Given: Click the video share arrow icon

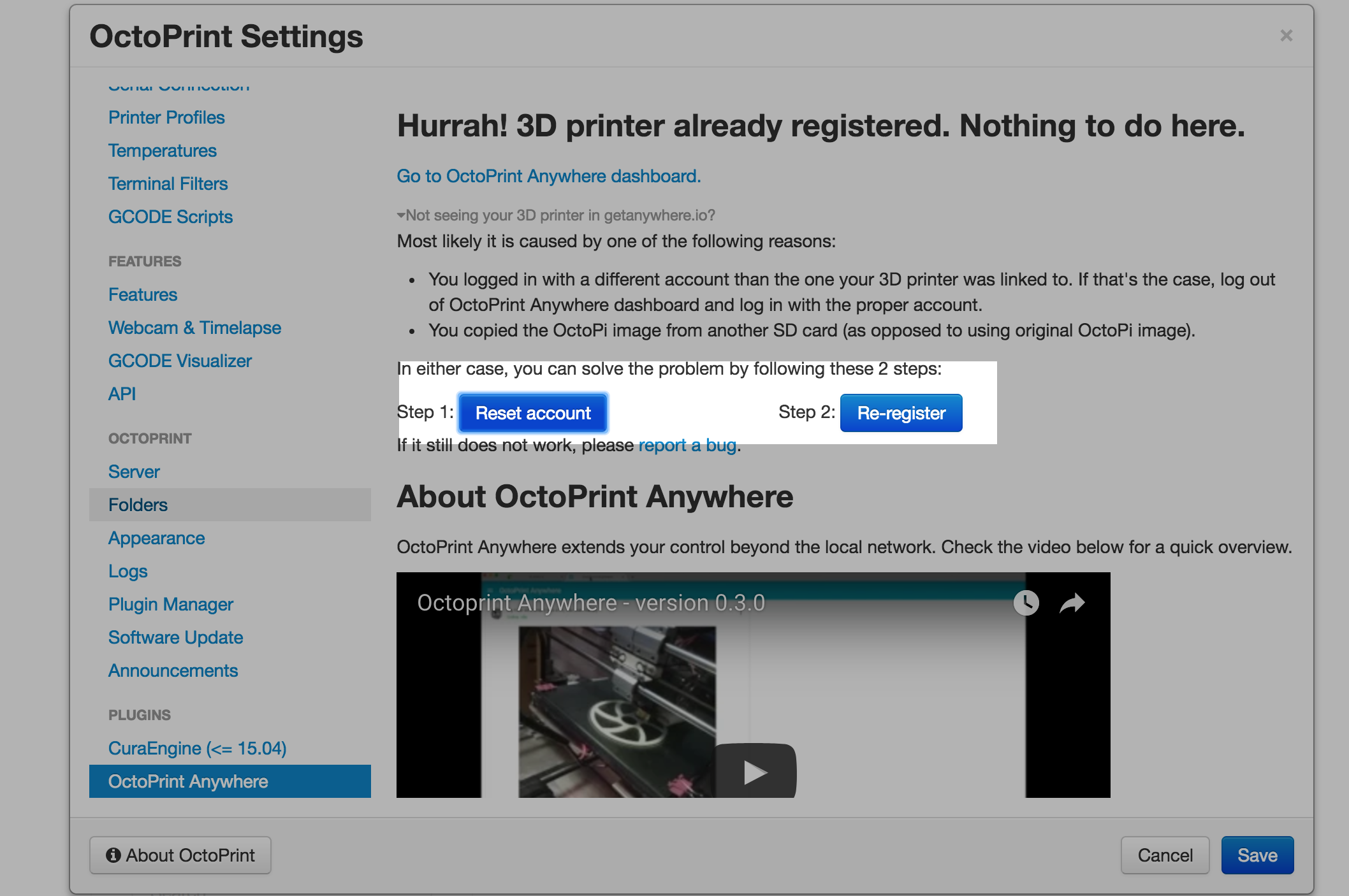Looking at the screenshot, I should click(x=1072, y=603).
